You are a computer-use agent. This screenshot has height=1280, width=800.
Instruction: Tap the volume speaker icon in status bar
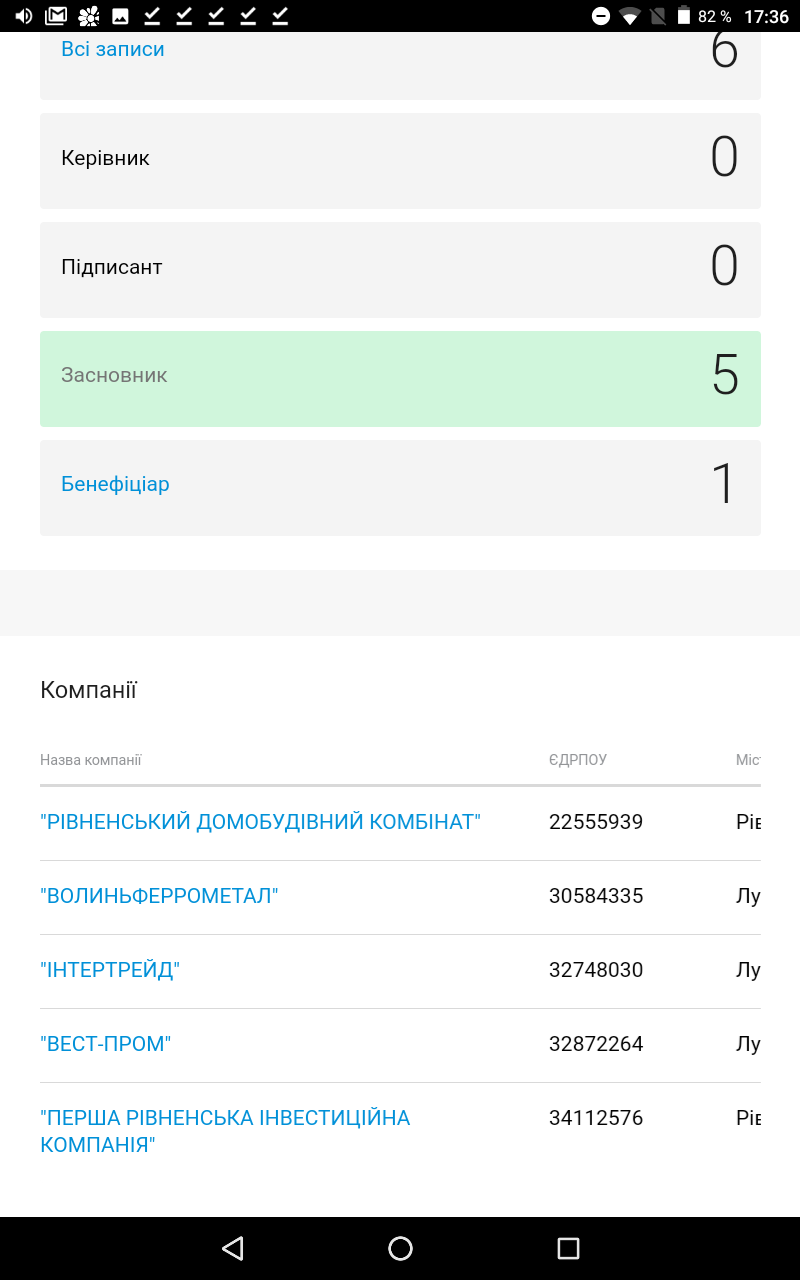(x=24, y=16)
